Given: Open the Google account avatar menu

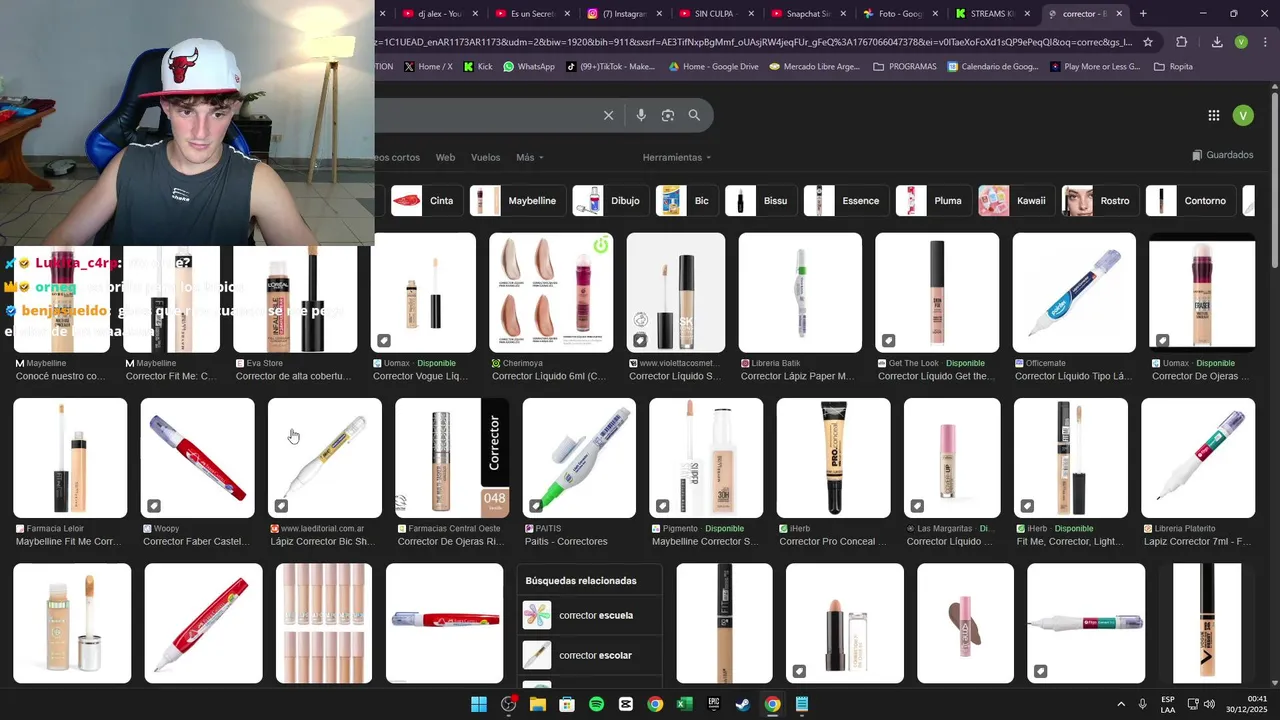Looking at the screenshot, I should coord(1243,115).
